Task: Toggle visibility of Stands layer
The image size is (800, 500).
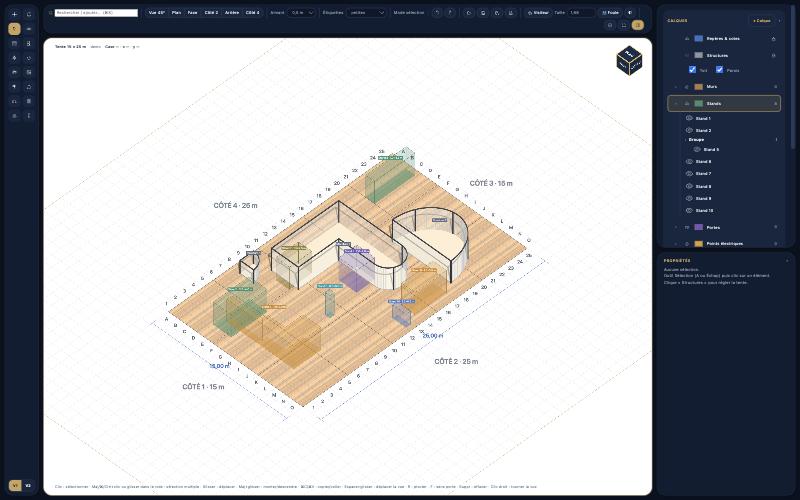Action: click(687, 104)
